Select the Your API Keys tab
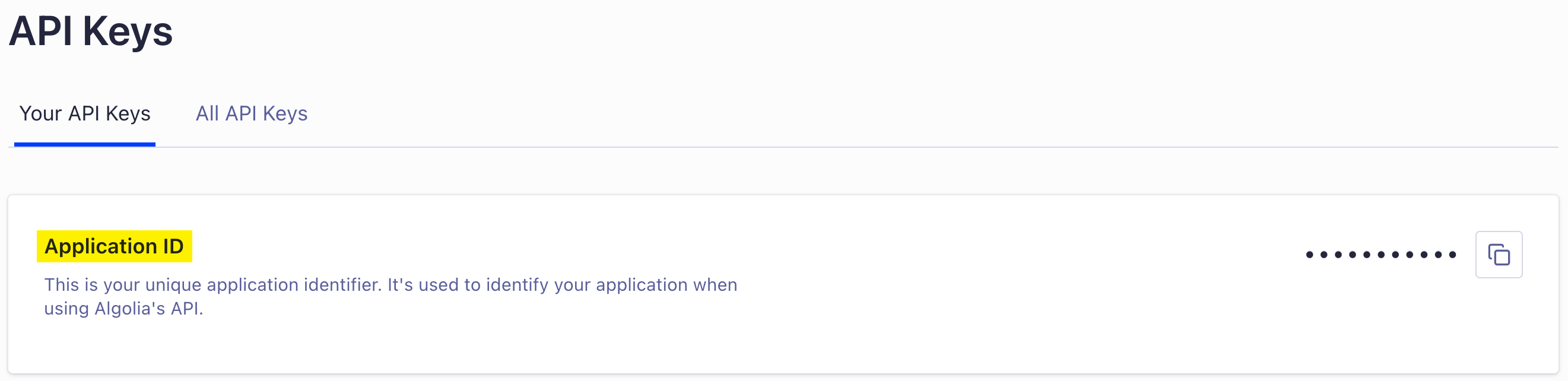 pyautogui.click(x=85, y=114)
